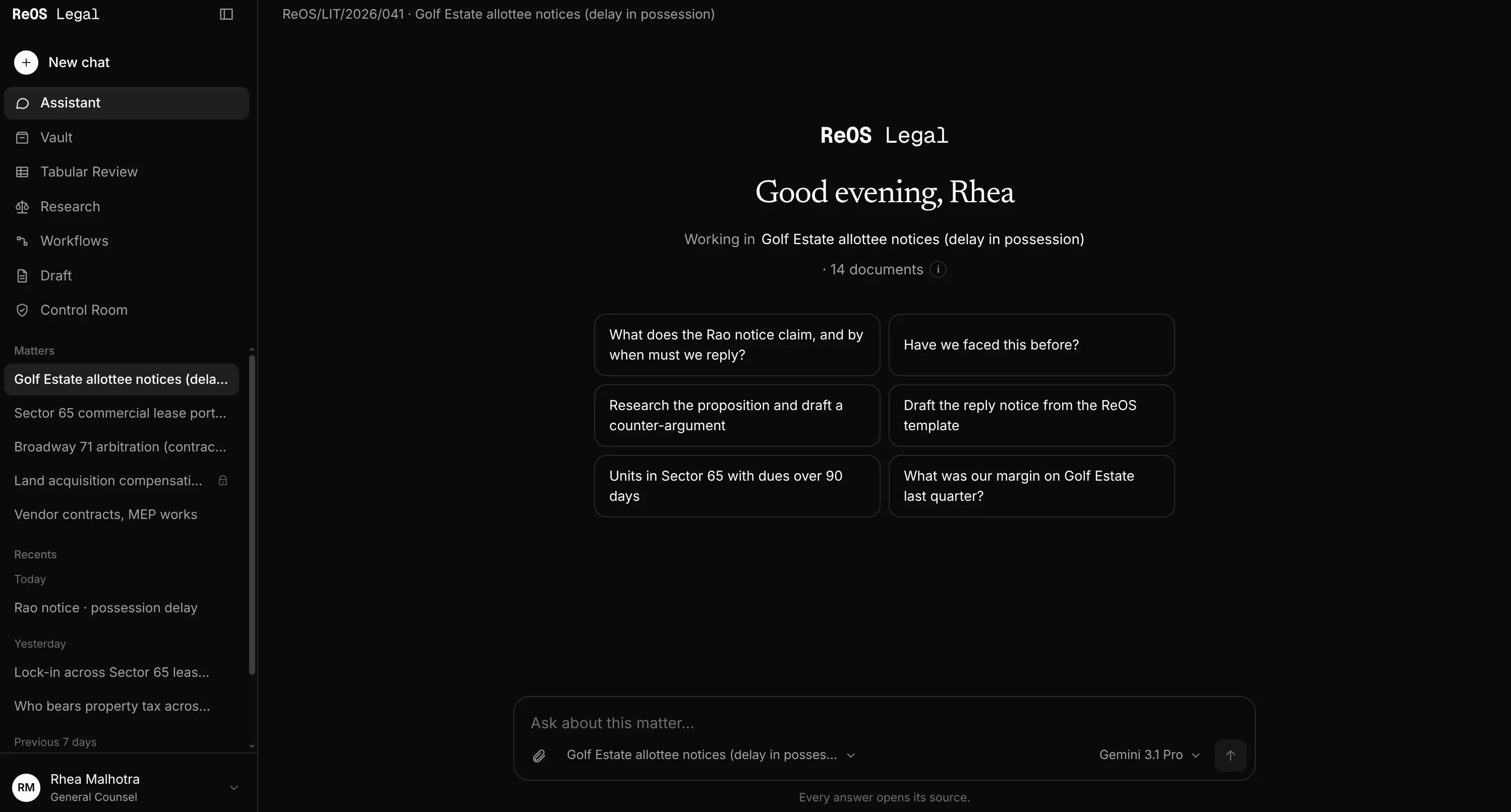Click the Assistant chat bubble icon
The height and width of the screenshot is (812, 1511).
coord(22,103)
